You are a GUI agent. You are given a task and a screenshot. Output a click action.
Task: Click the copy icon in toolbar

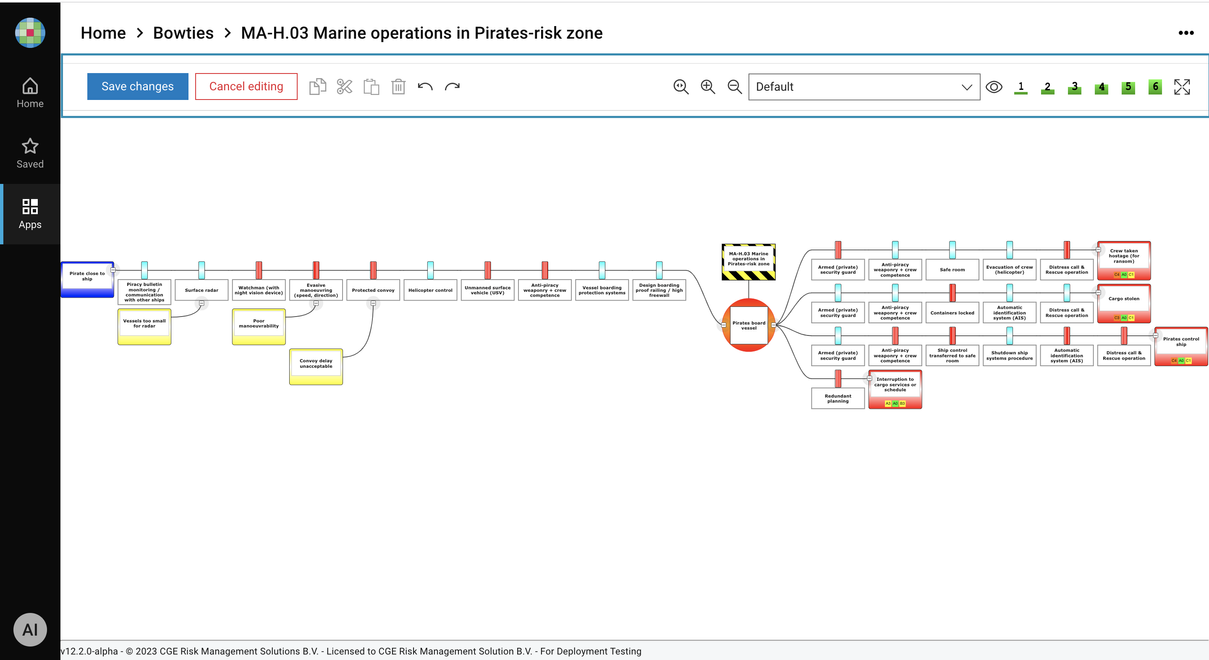pyautogui.click(x=318, y=87)
